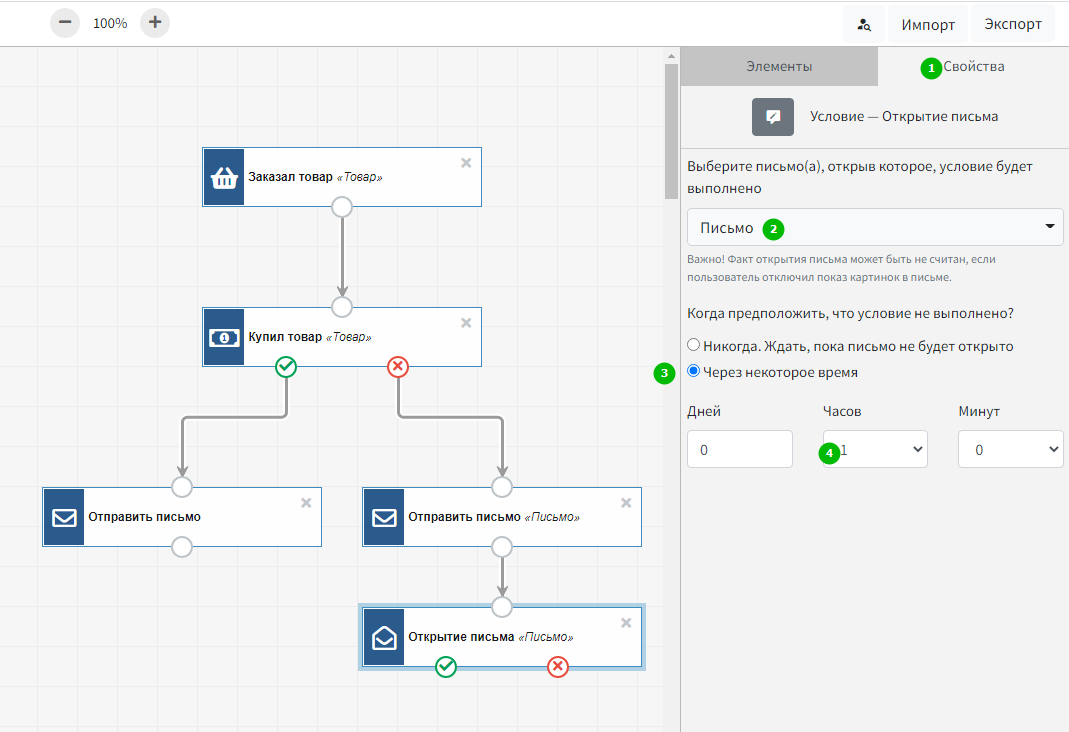1069x732 pixels.
Task: Remove the «Заказал товар» block with its X
Action: point(466,163)
